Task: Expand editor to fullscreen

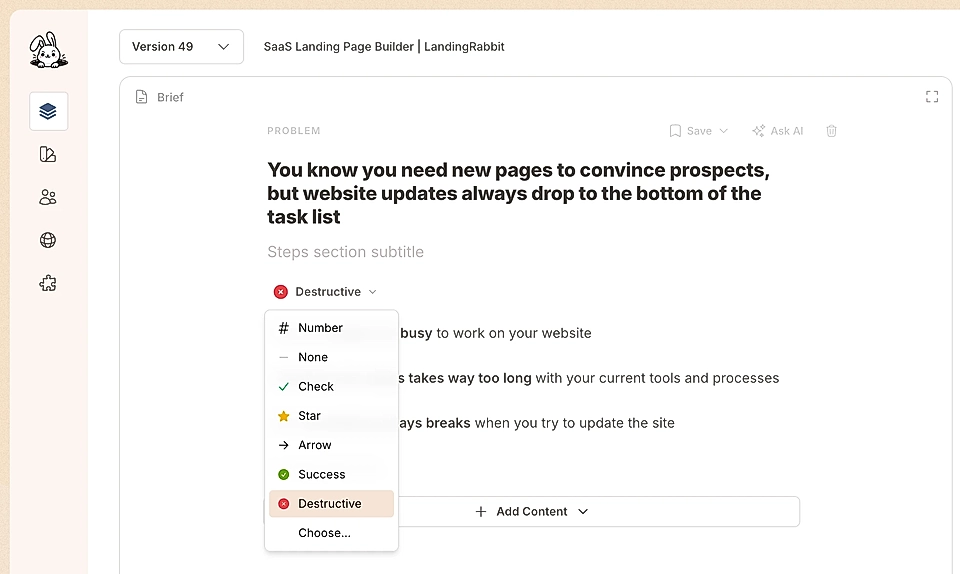Action: 932,97
